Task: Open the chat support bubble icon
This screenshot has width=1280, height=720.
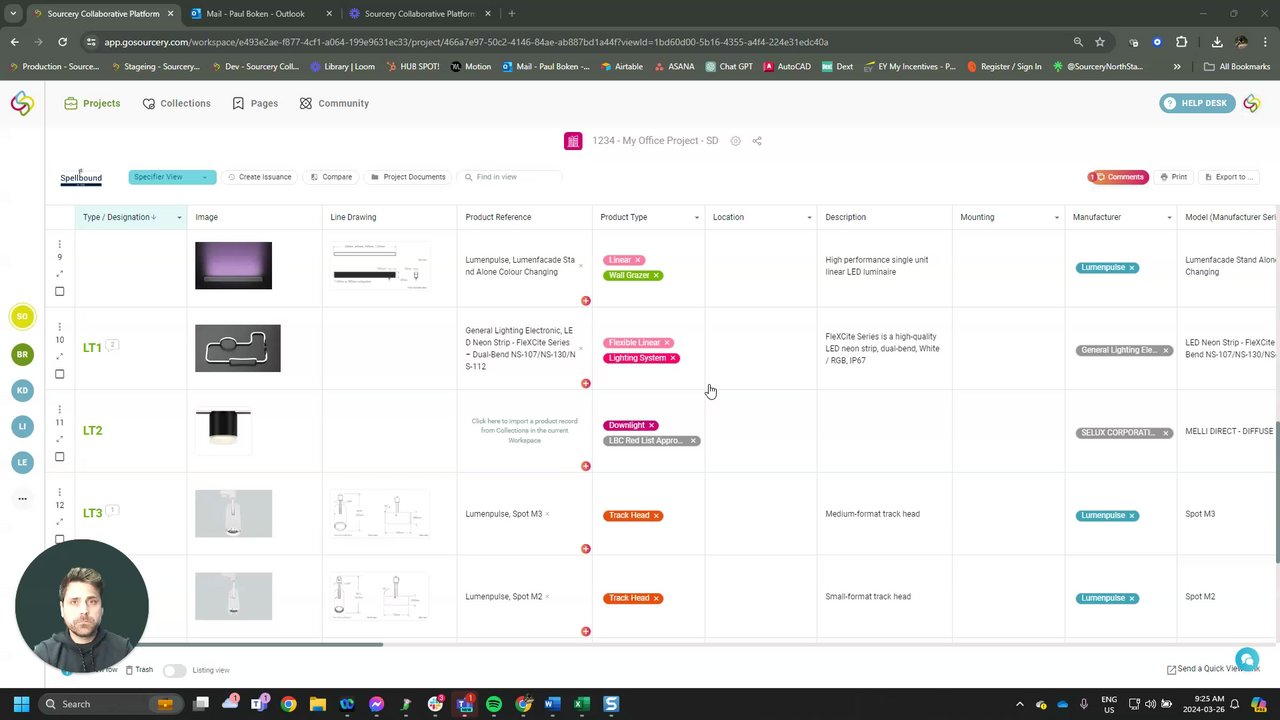Action: [1246, 659]
